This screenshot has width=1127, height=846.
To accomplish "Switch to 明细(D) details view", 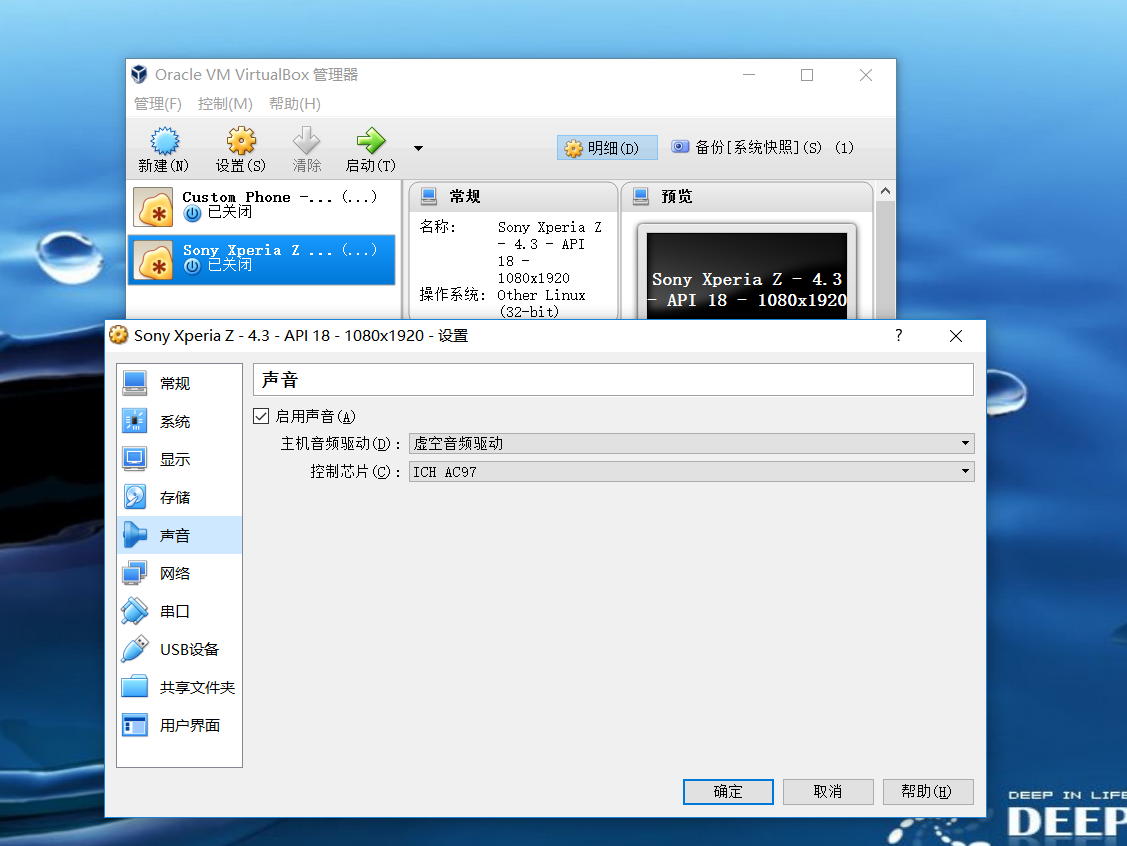I will pyautogui.click(x=607, y=148).
